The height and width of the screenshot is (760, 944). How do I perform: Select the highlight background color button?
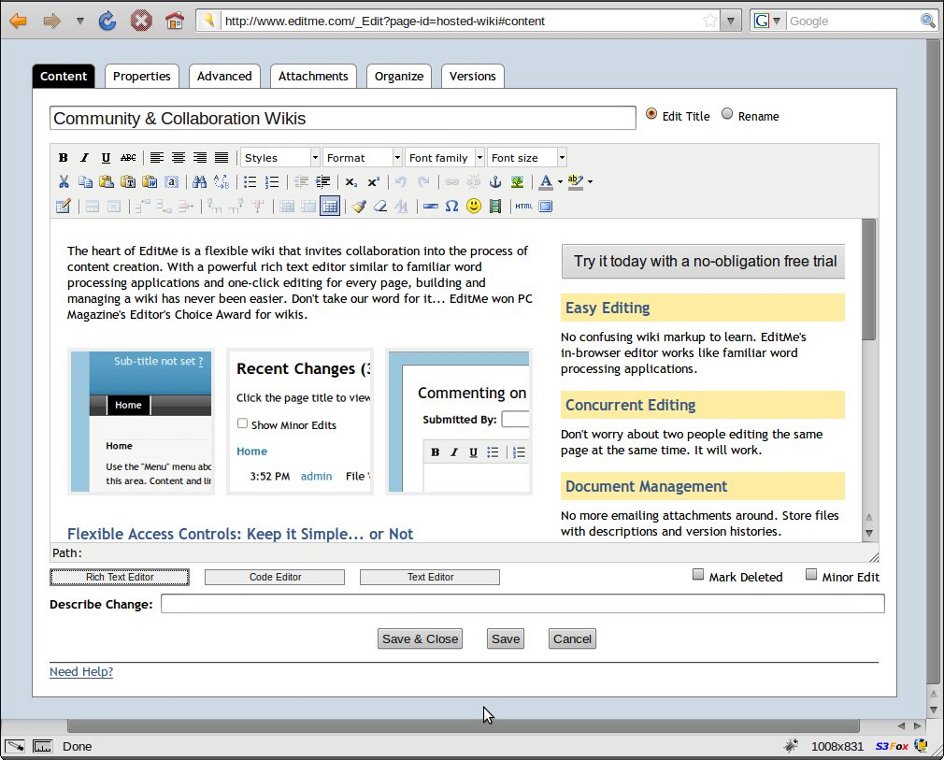[x=576, y=181]
